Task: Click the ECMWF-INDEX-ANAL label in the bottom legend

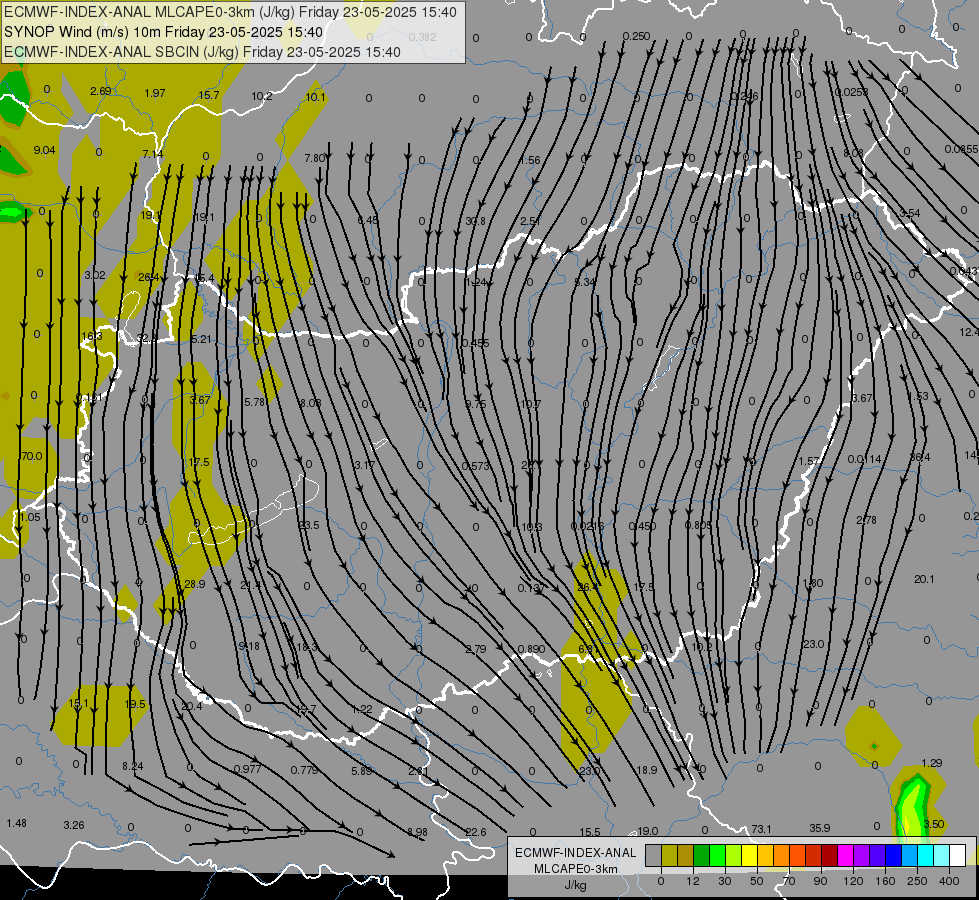Action: pos(575,853)
